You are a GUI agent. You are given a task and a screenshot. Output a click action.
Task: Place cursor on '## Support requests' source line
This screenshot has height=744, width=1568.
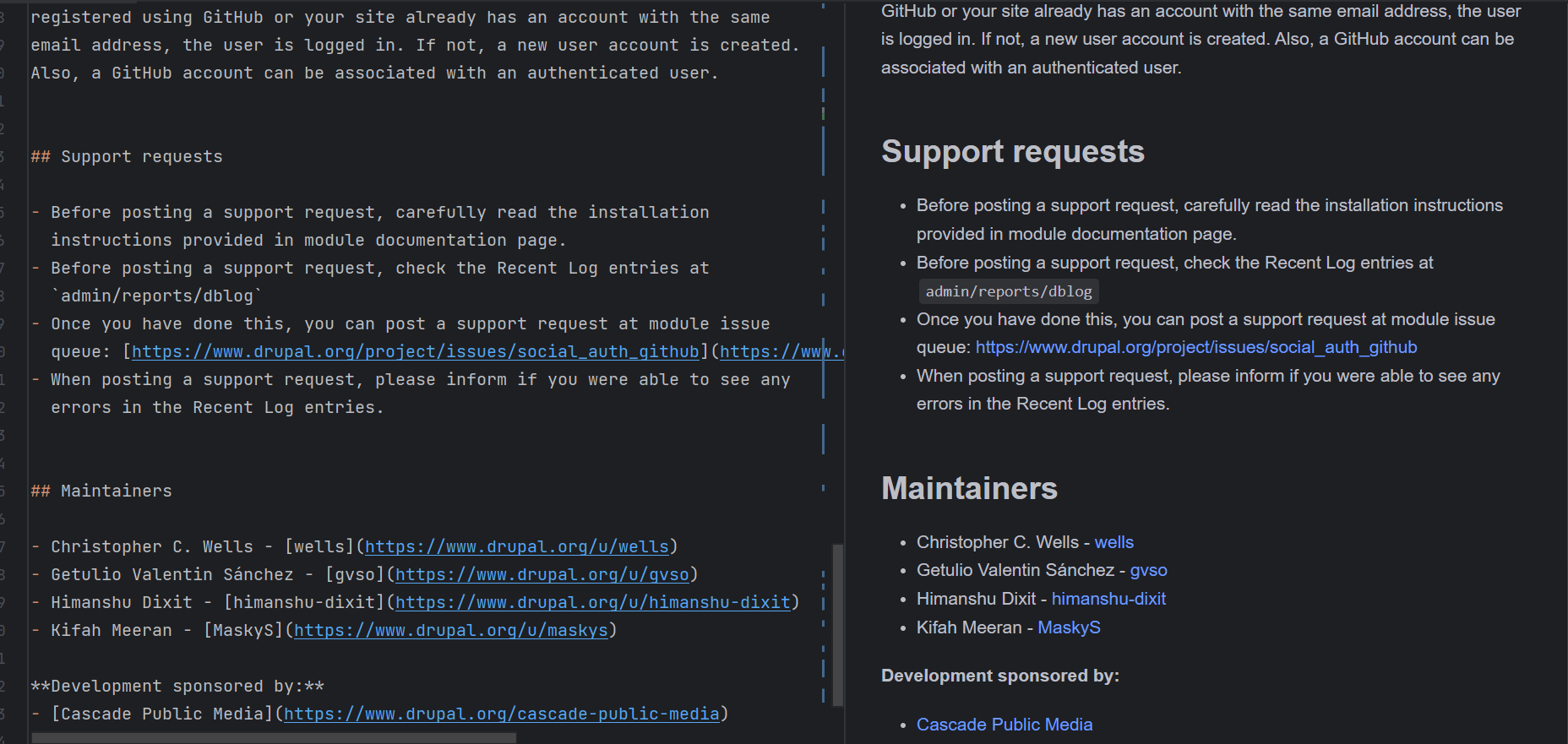[141, 157]
